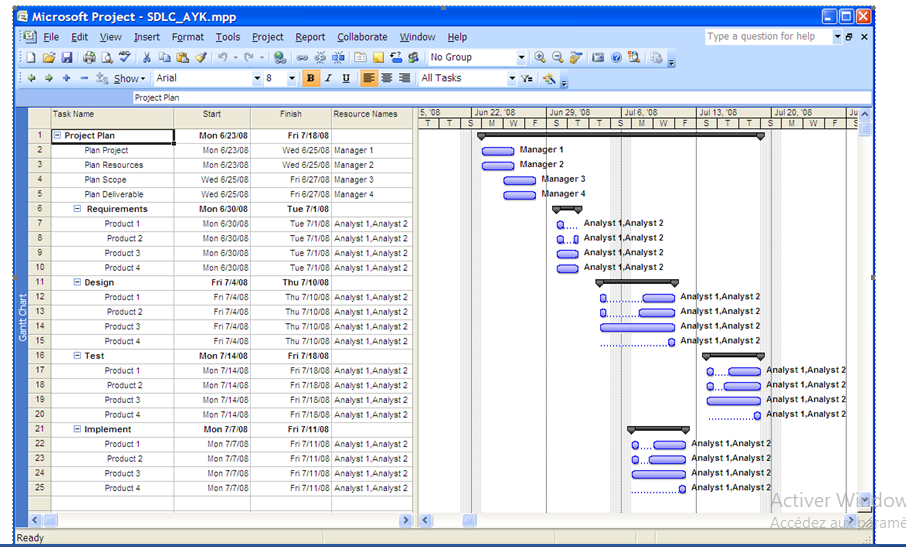Indent the task with the right green arrow
This screenshot has width=906, height=547.
pos(49,78)
